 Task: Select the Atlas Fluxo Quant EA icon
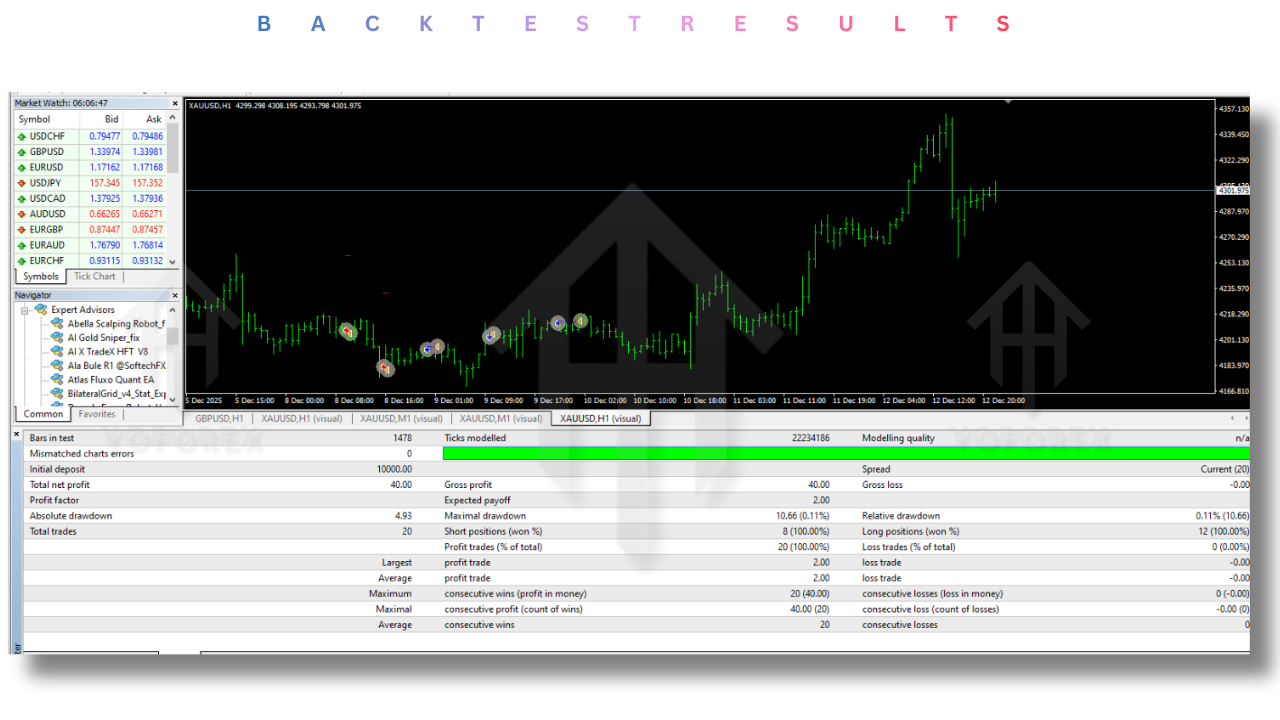[55, 379]
